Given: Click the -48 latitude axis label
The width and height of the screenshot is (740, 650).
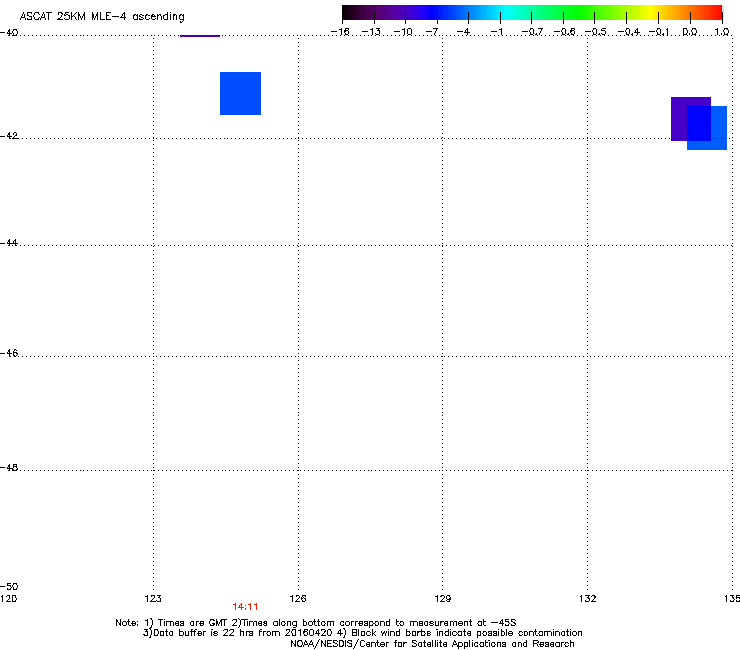Looking at the screenshot, I should (x=9, y=467).
